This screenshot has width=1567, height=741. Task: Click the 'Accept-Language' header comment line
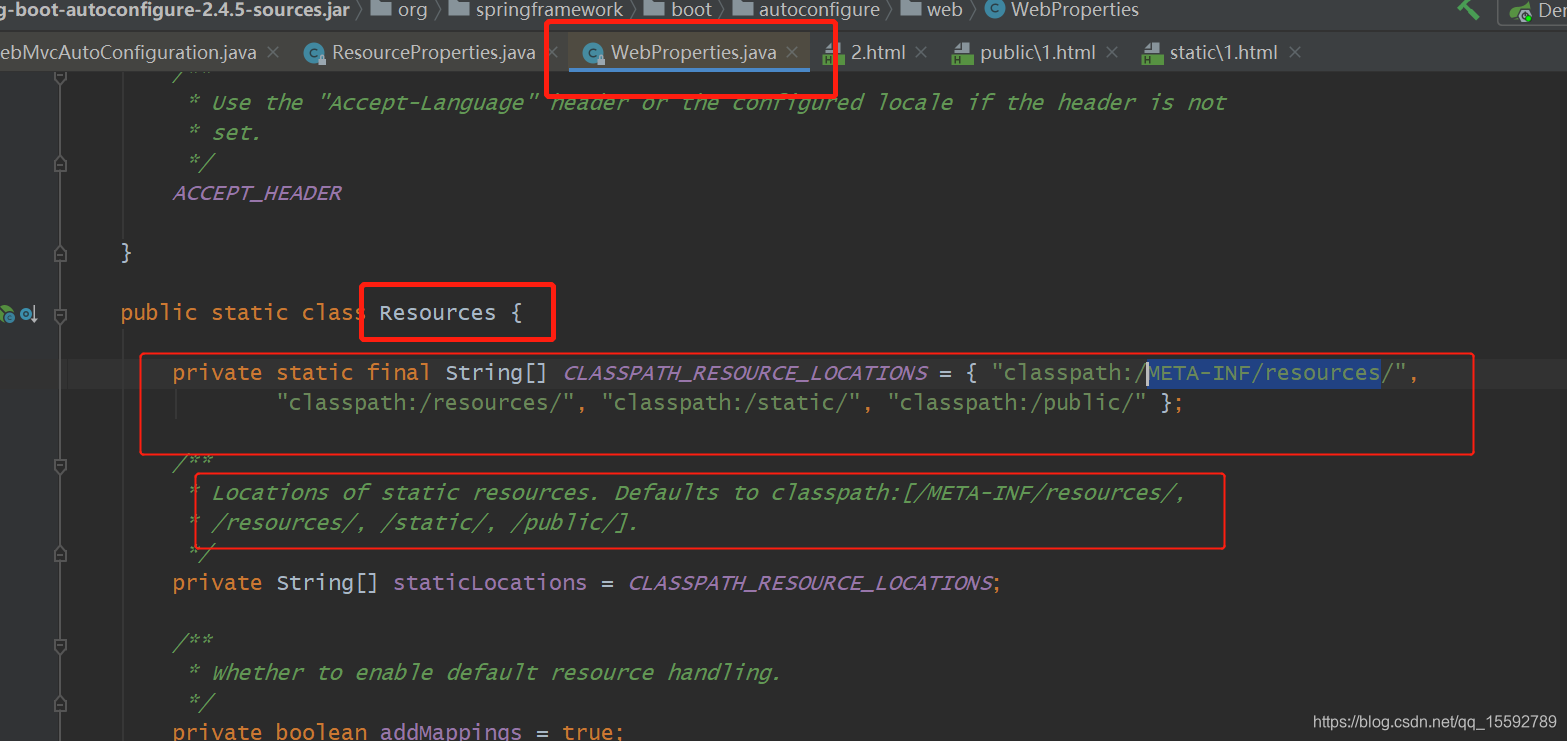click(x=707, y=103)
